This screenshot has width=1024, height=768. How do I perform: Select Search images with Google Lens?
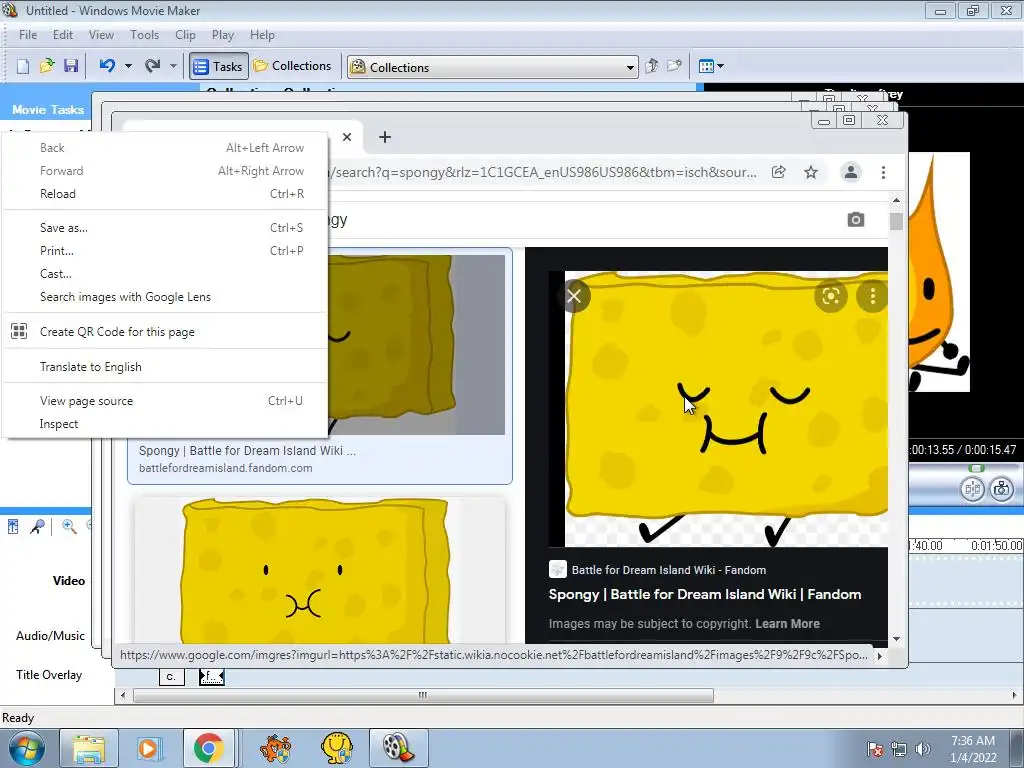click(165, 296)
